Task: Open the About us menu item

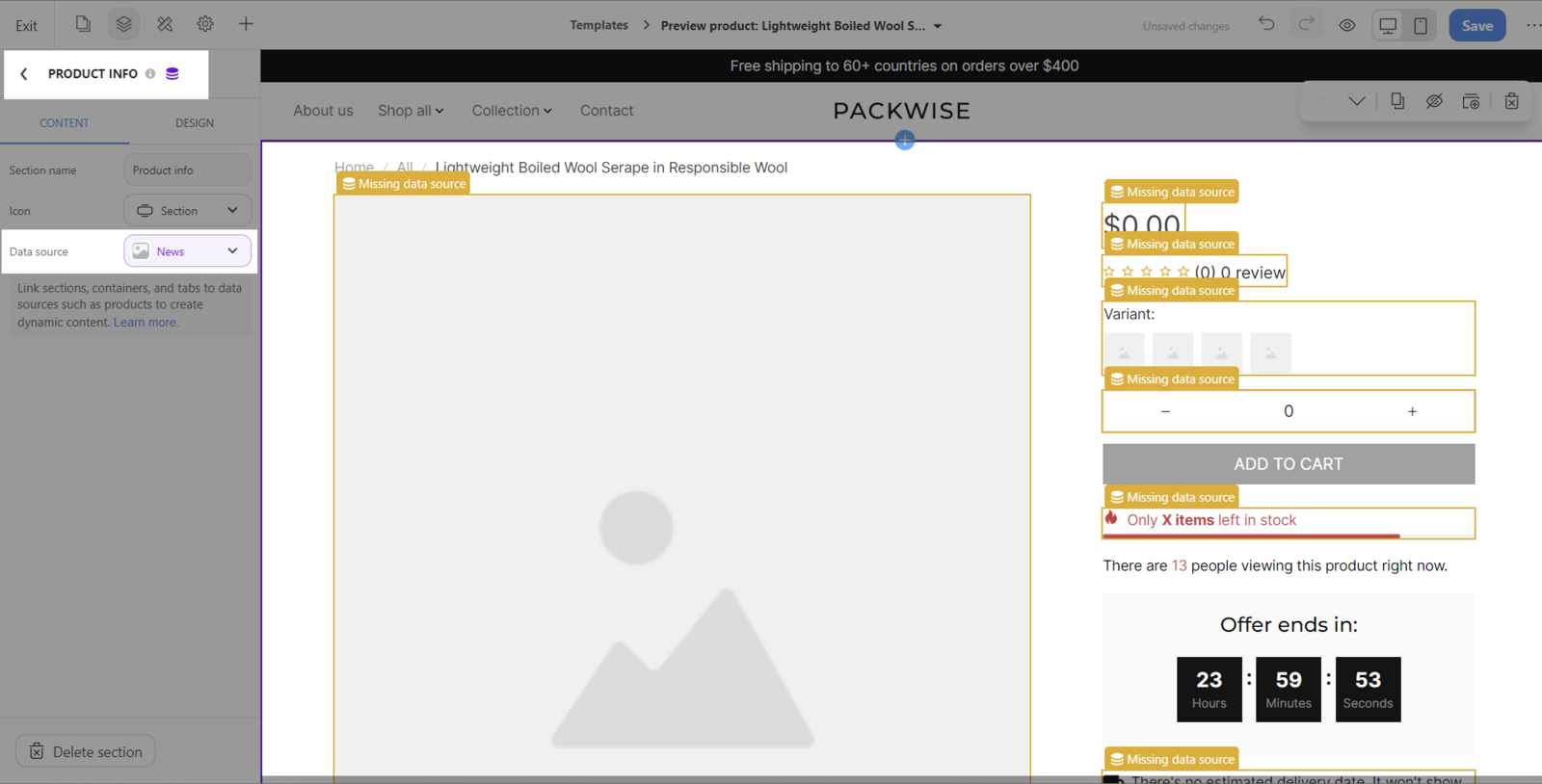Action: pos(323,111)
